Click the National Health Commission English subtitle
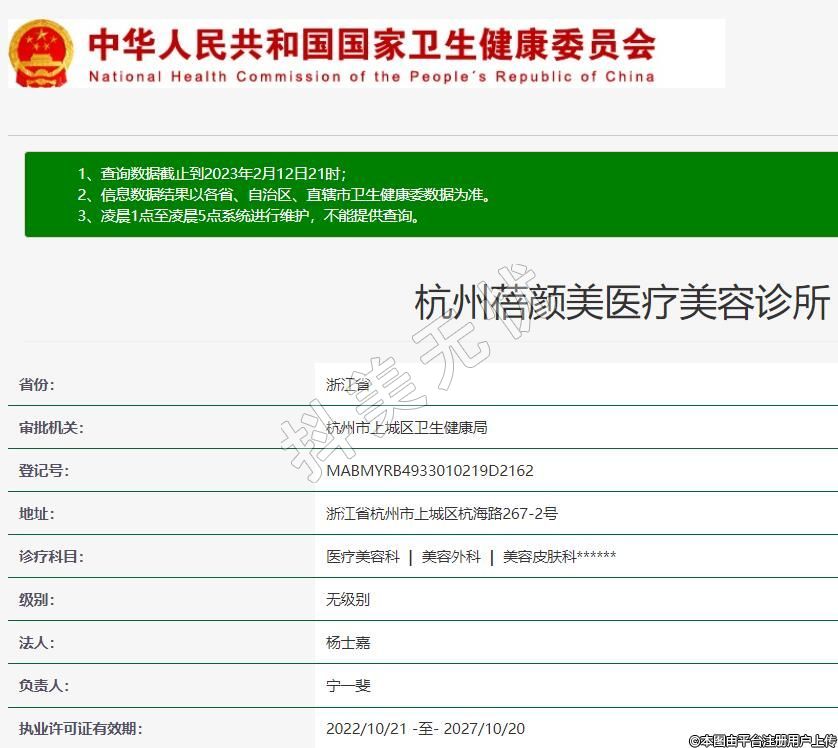The image size is (838, 748). (x=371, y=77)
